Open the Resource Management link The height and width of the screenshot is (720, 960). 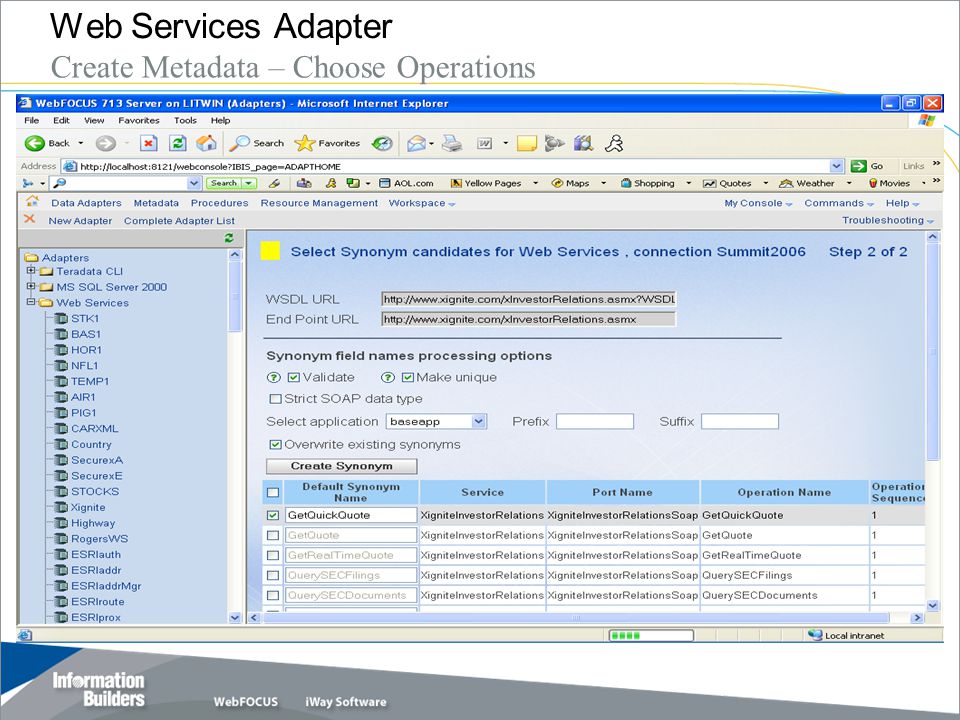point(319,203)
